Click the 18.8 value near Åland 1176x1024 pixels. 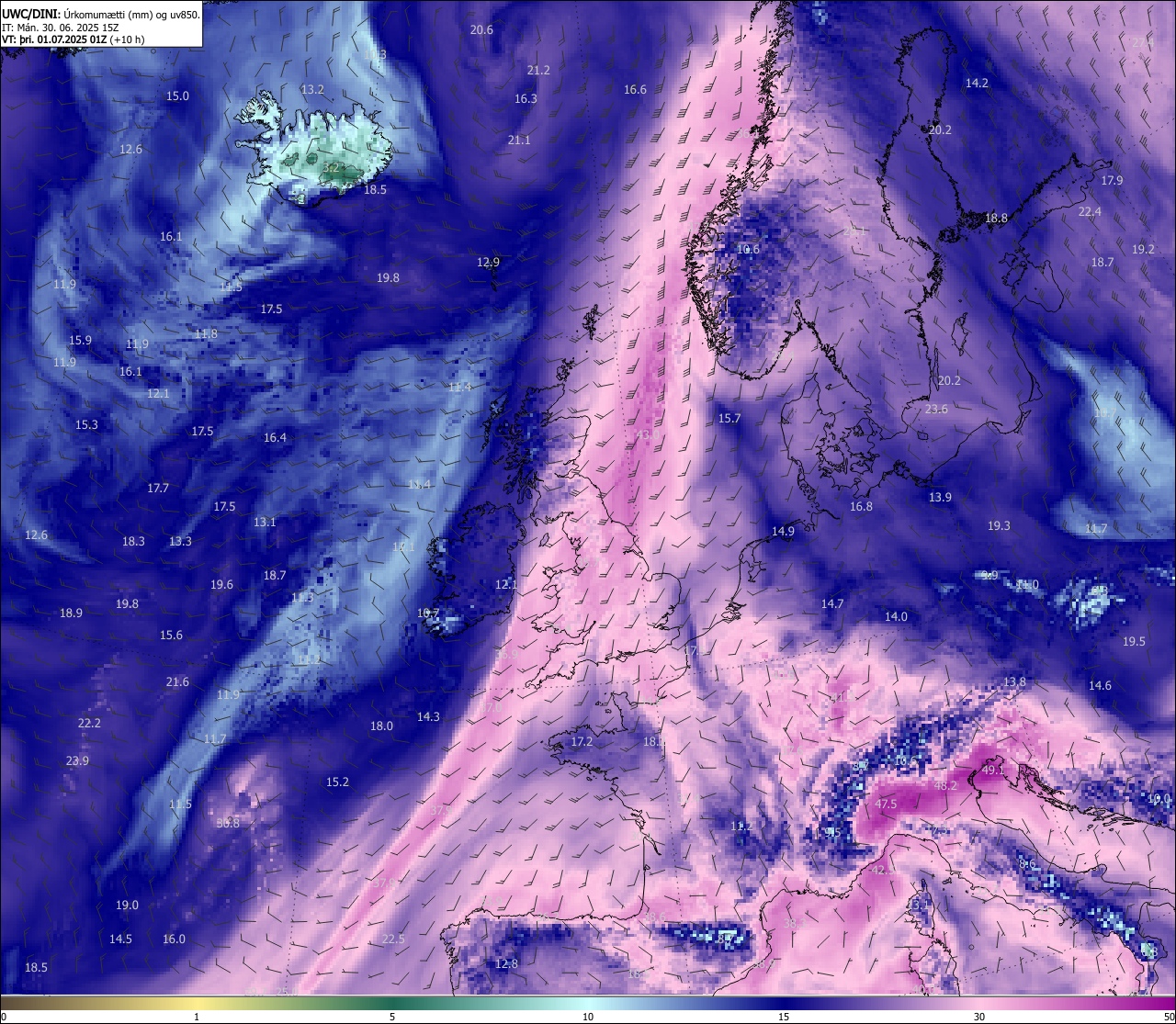pos(996,219)
